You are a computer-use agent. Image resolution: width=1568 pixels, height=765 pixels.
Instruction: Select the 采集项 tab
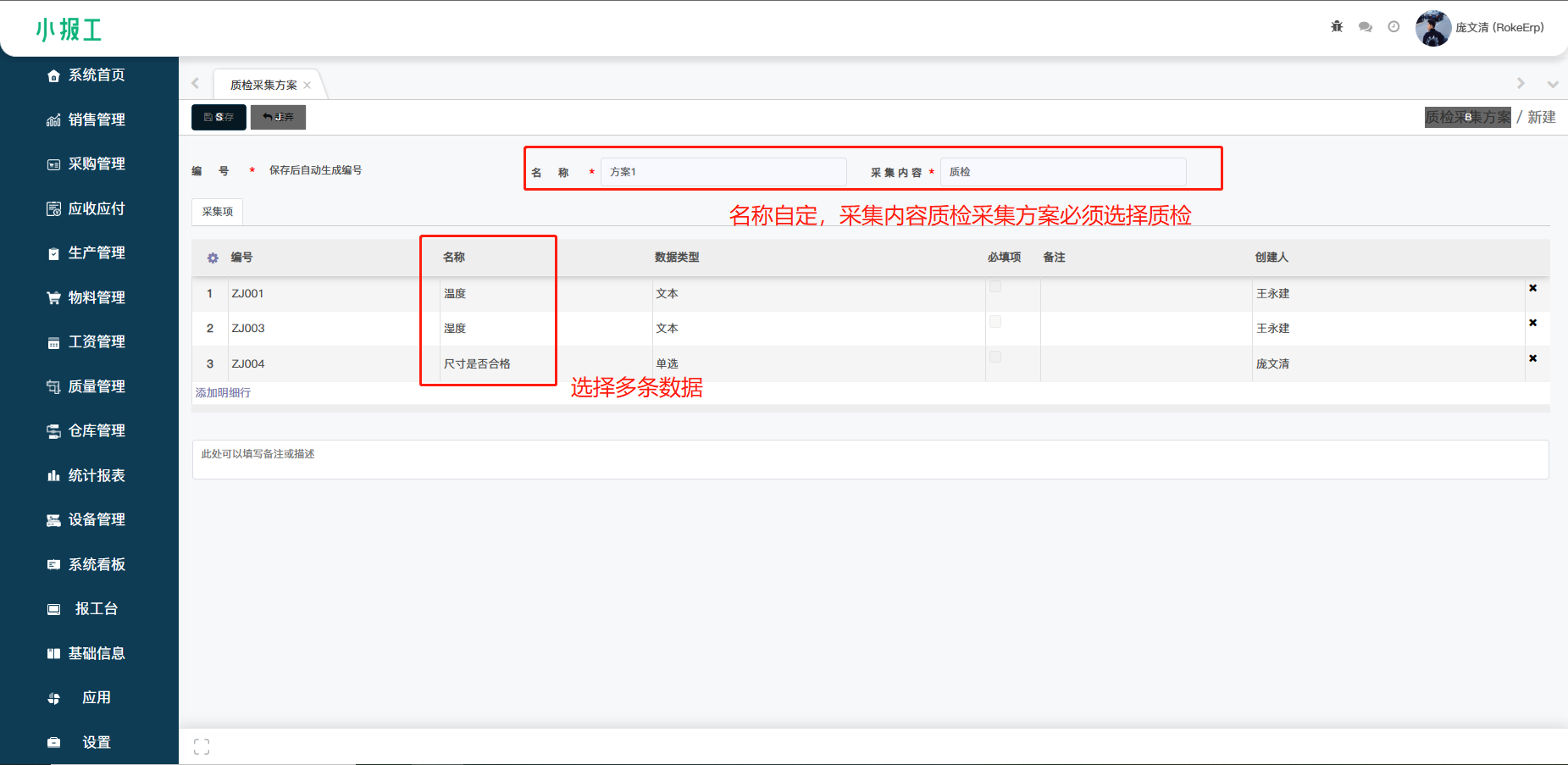tap(218, 212)
